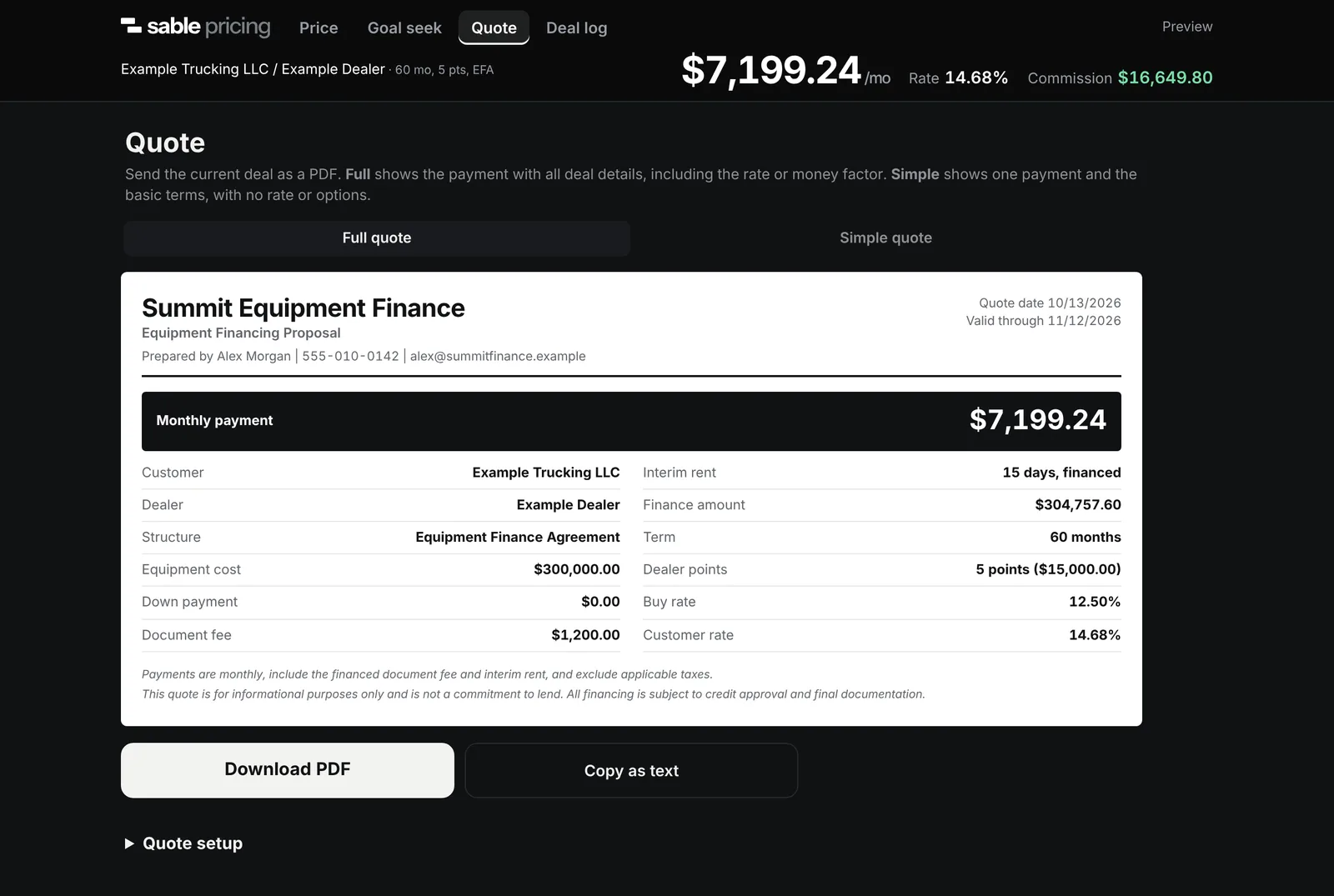Click Dealer points 5 points ($15,000.00) value
This screenshot has width=1334, height=896.
coord(1048,569)
